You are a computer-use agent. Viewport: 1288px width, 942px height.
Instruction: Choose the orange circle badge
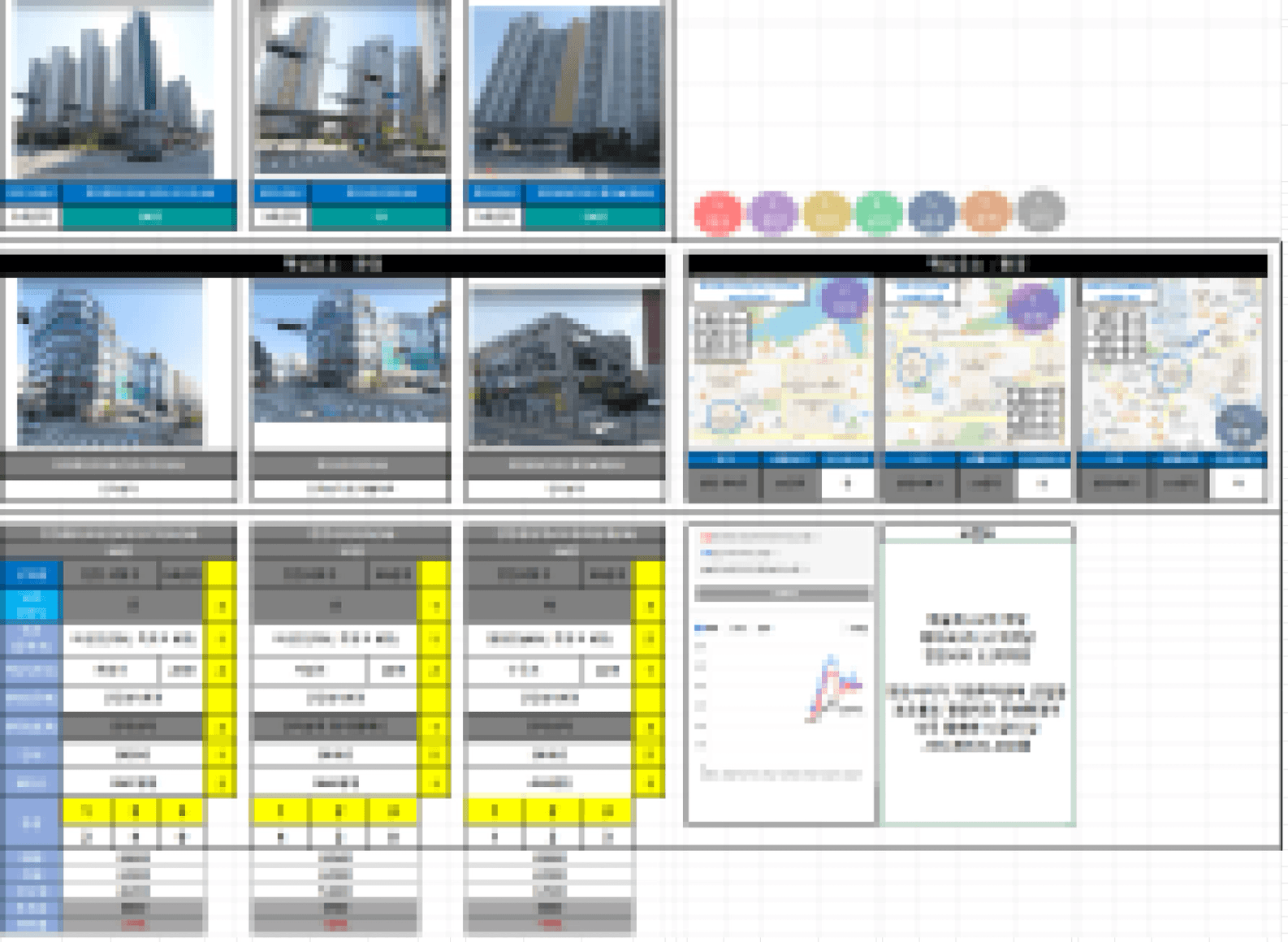987,211
